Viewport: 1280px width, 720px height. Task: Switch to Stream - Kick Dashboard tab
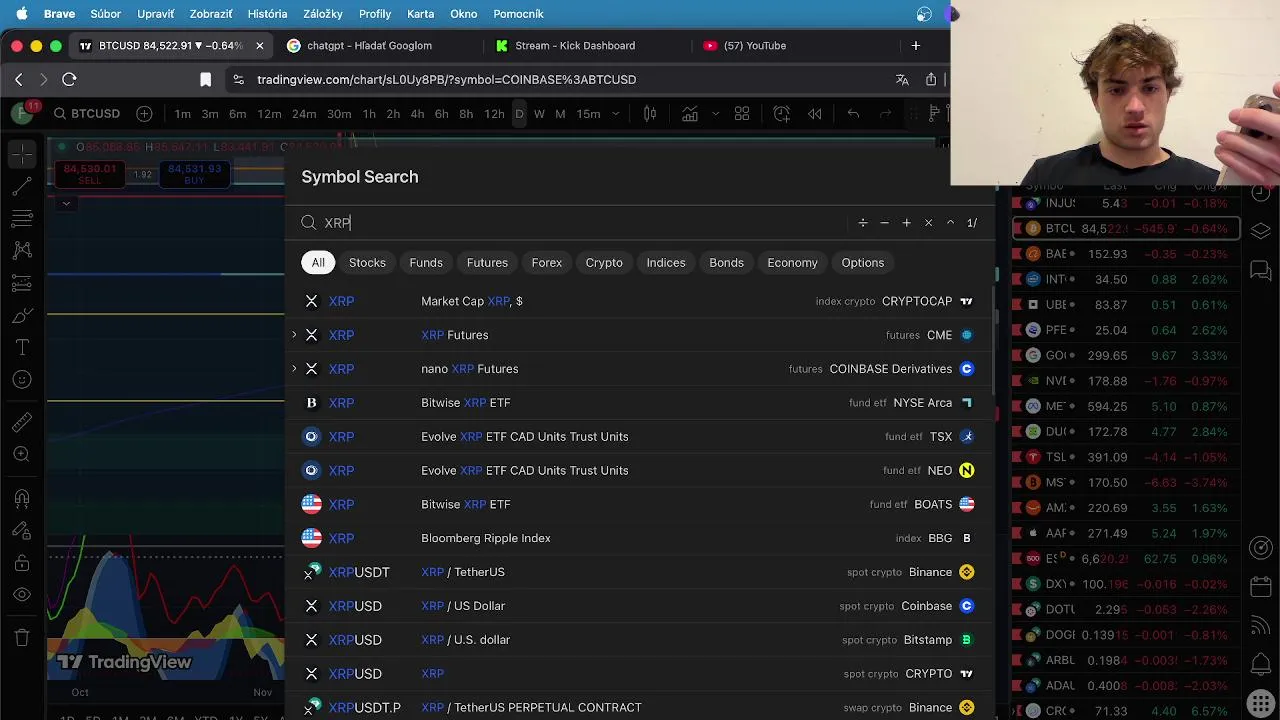click(x=575, y=46)
